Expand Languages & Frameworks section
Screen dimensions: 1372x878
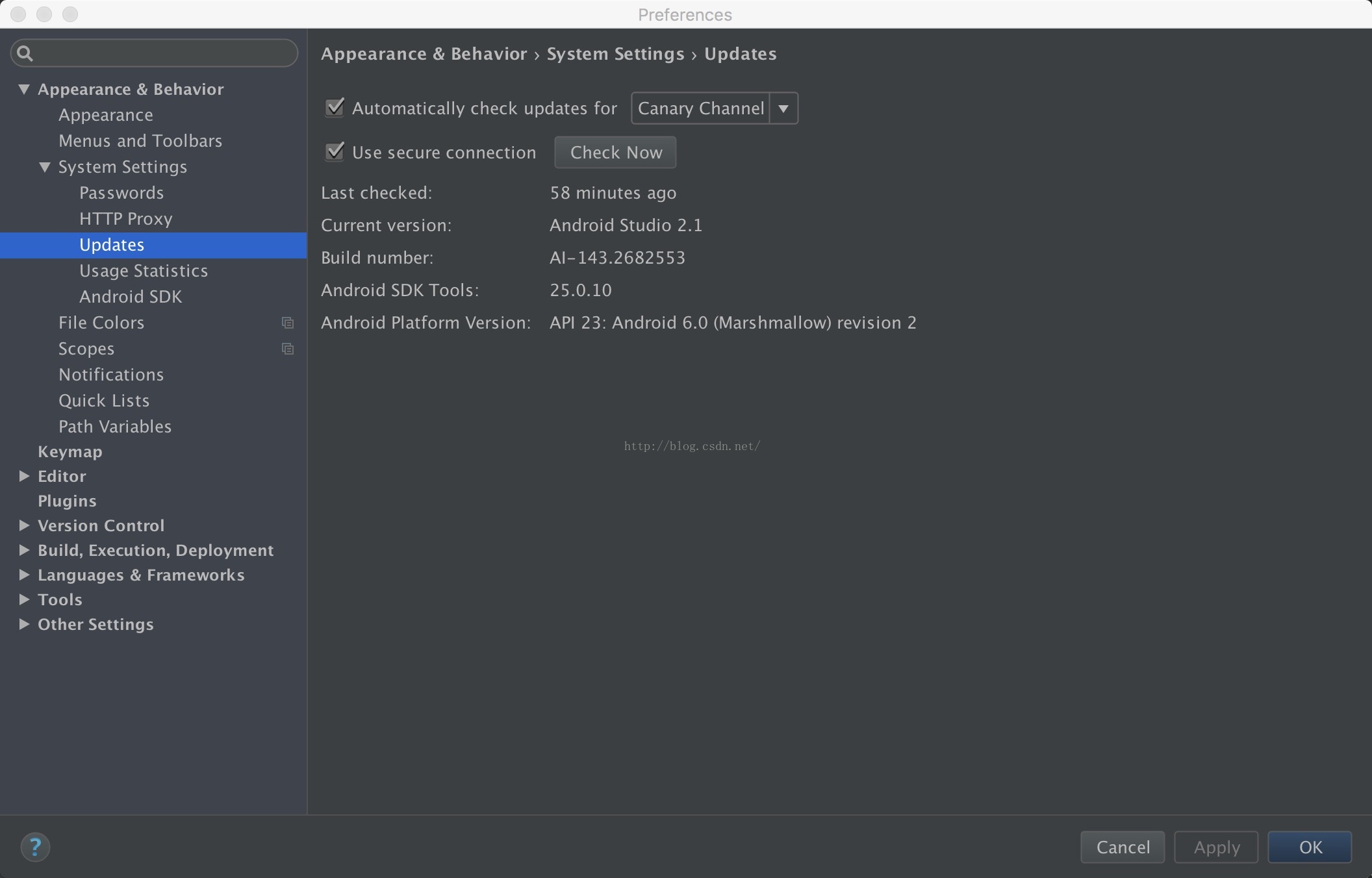pos(24,575)
